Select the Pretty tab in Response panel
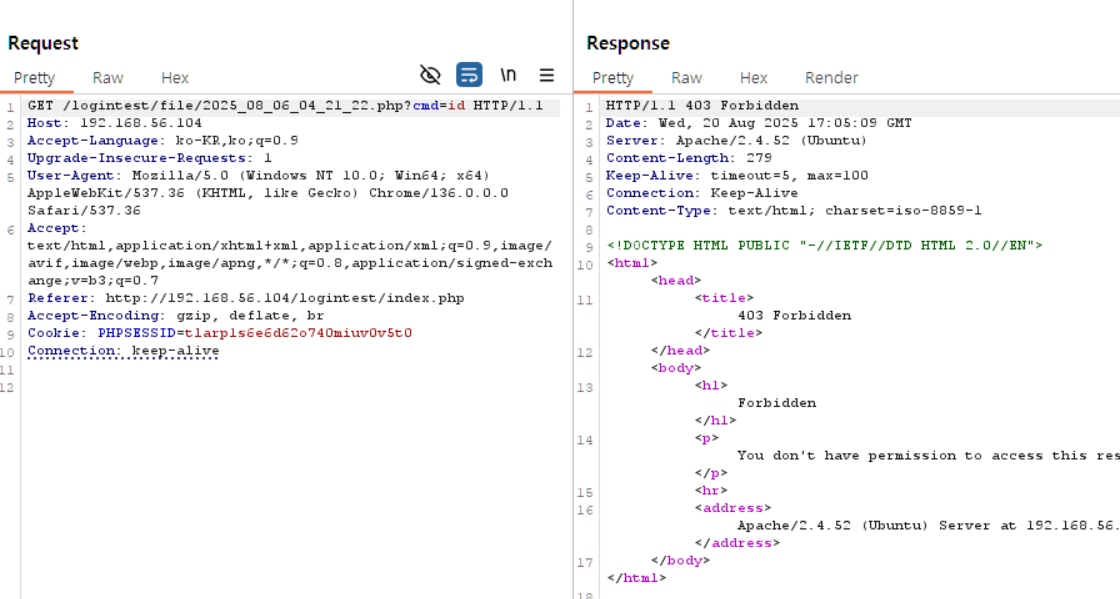 [x=613, y=77]
